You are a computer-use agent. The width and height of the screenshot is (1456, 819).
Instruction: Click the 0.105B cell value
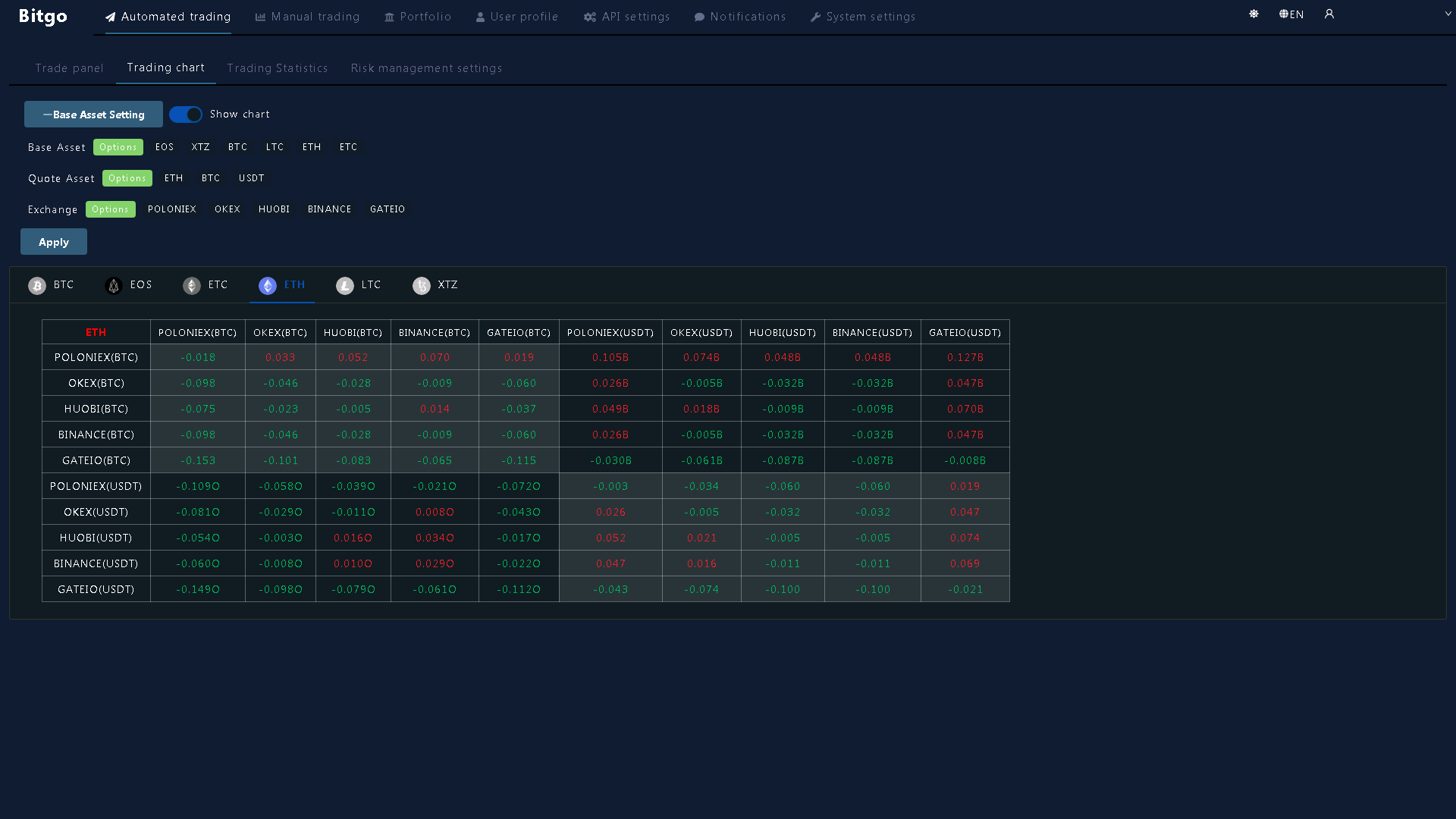(610, 357)
